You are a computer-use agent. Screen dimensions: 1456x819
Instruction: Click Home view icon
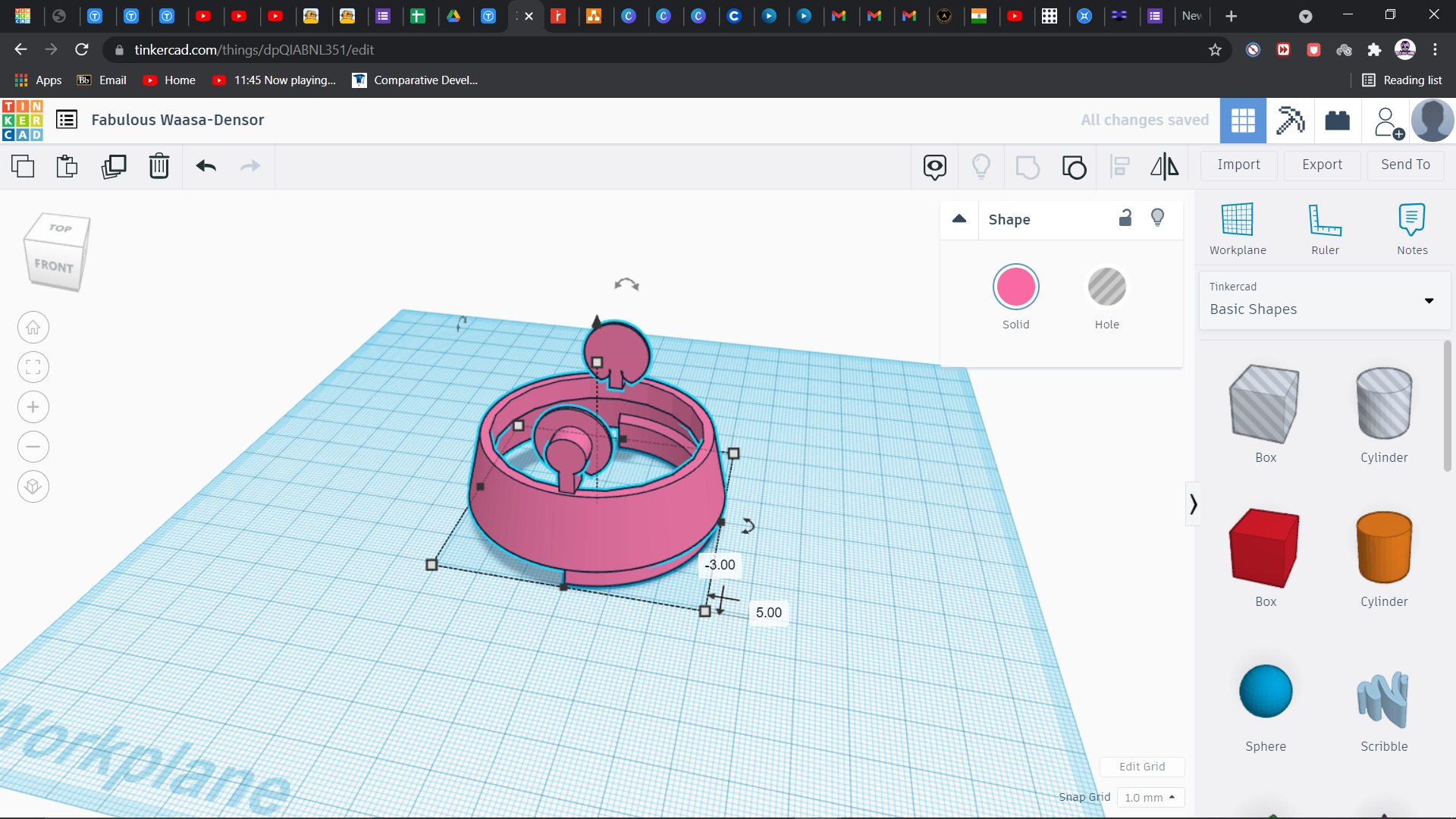pyautogui.click(x=33, y=328)
